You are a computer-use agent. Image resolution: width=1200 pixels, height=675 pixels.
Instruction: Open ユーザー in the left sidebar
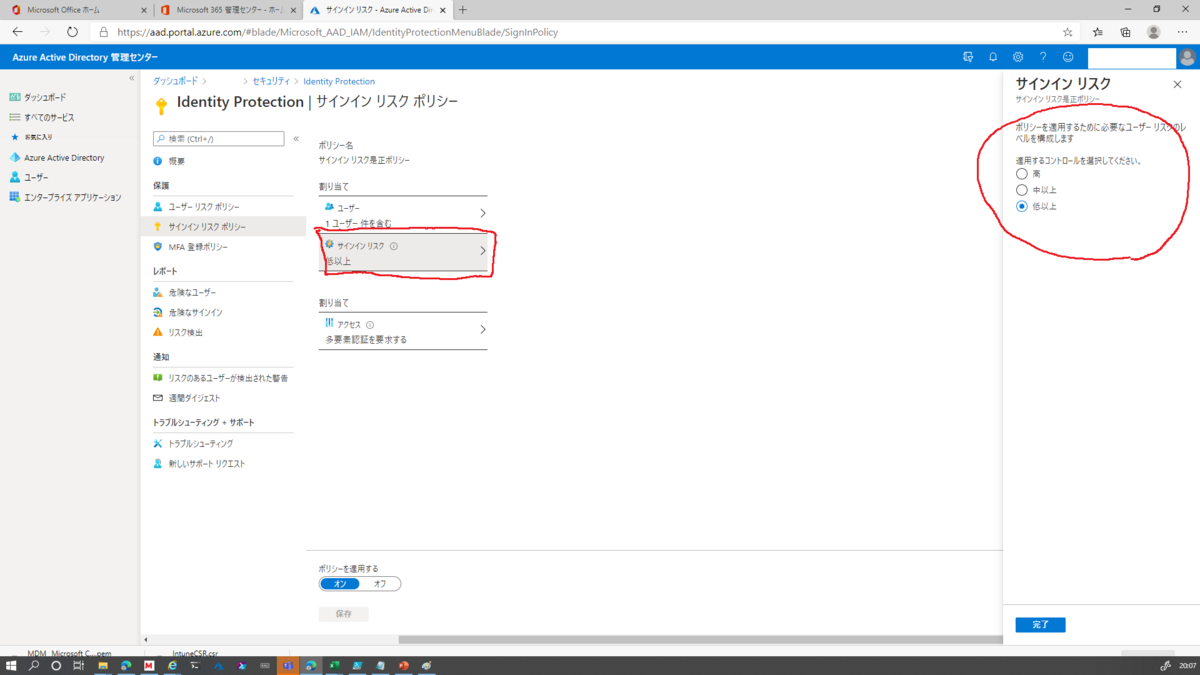click(x=36, y=177)
